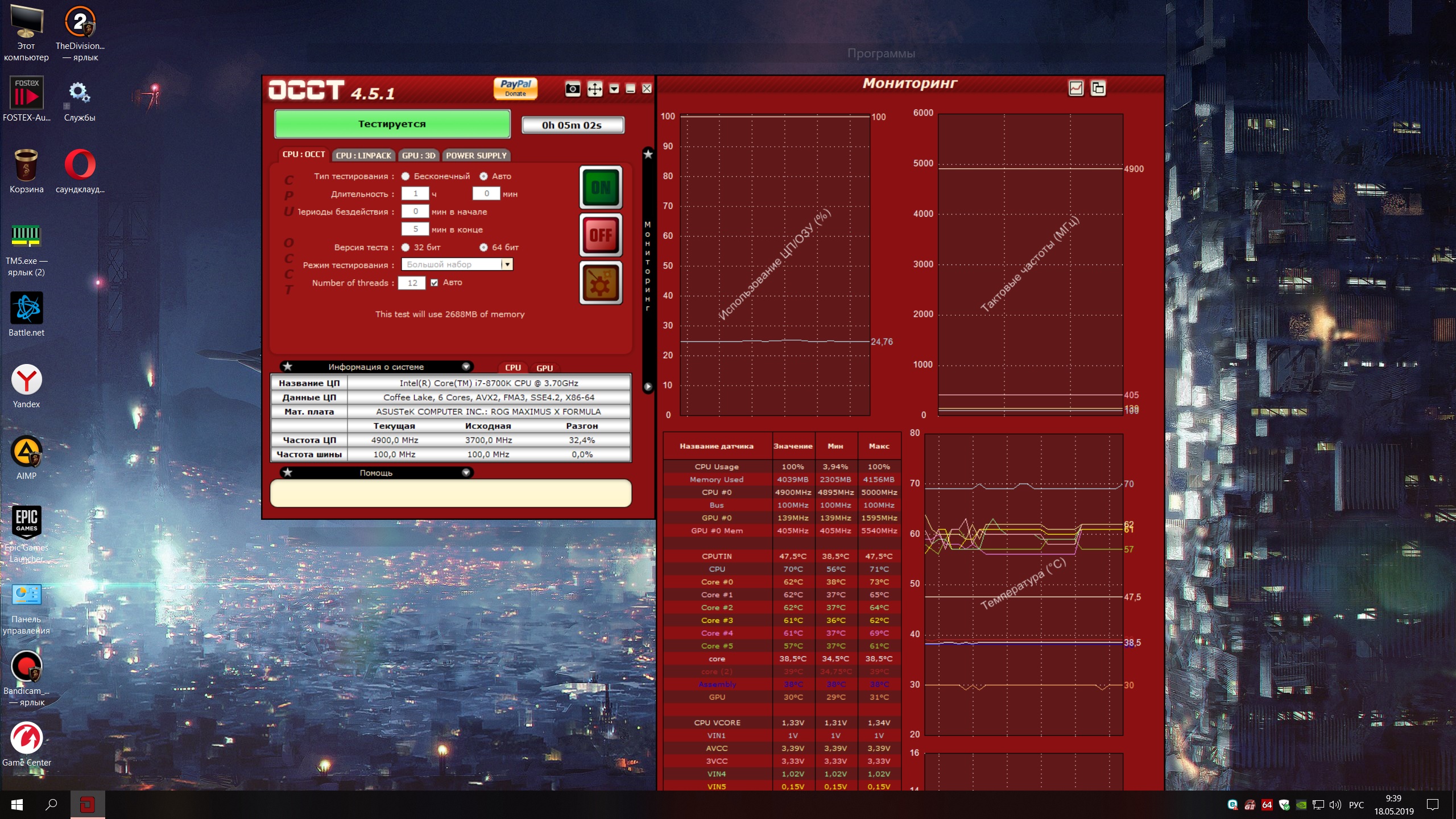
Task: Open the Режим тестирования dropdown
Action: [506, 264]
